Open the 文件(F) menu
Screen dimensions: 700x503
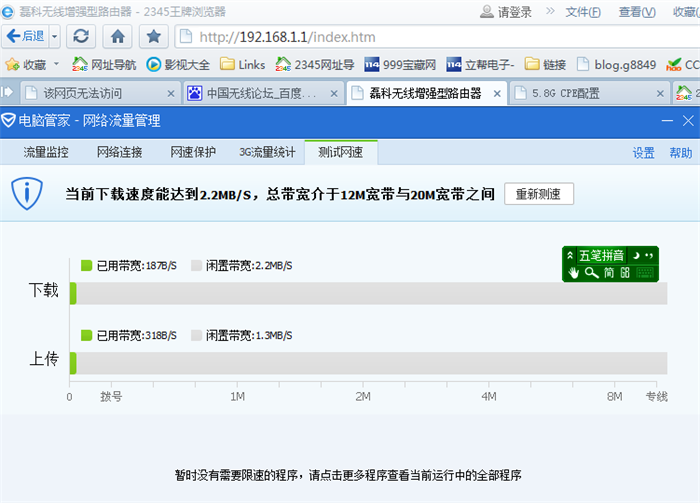click(583, 12)
